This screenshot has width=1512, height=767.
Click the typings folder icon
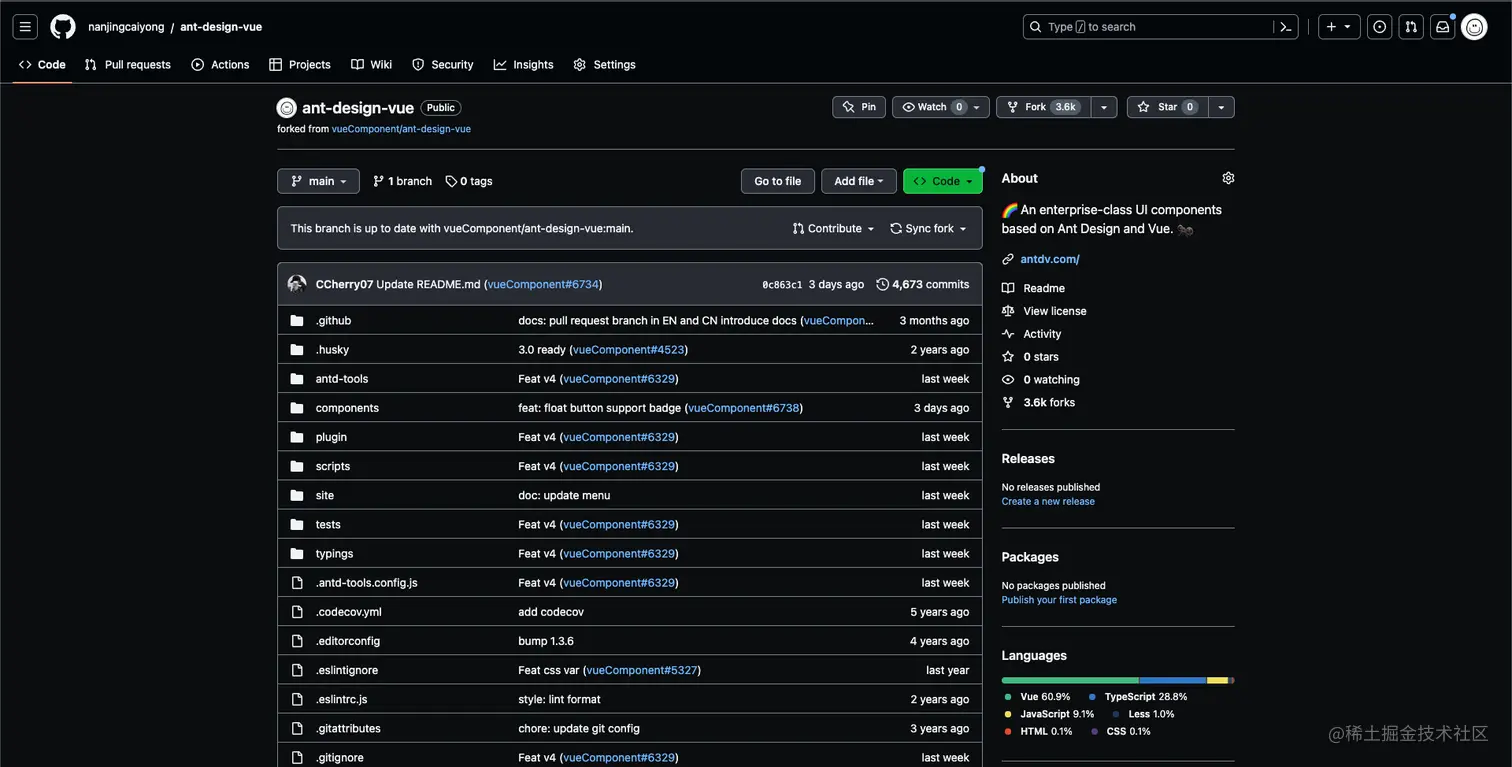coord(297,553)
